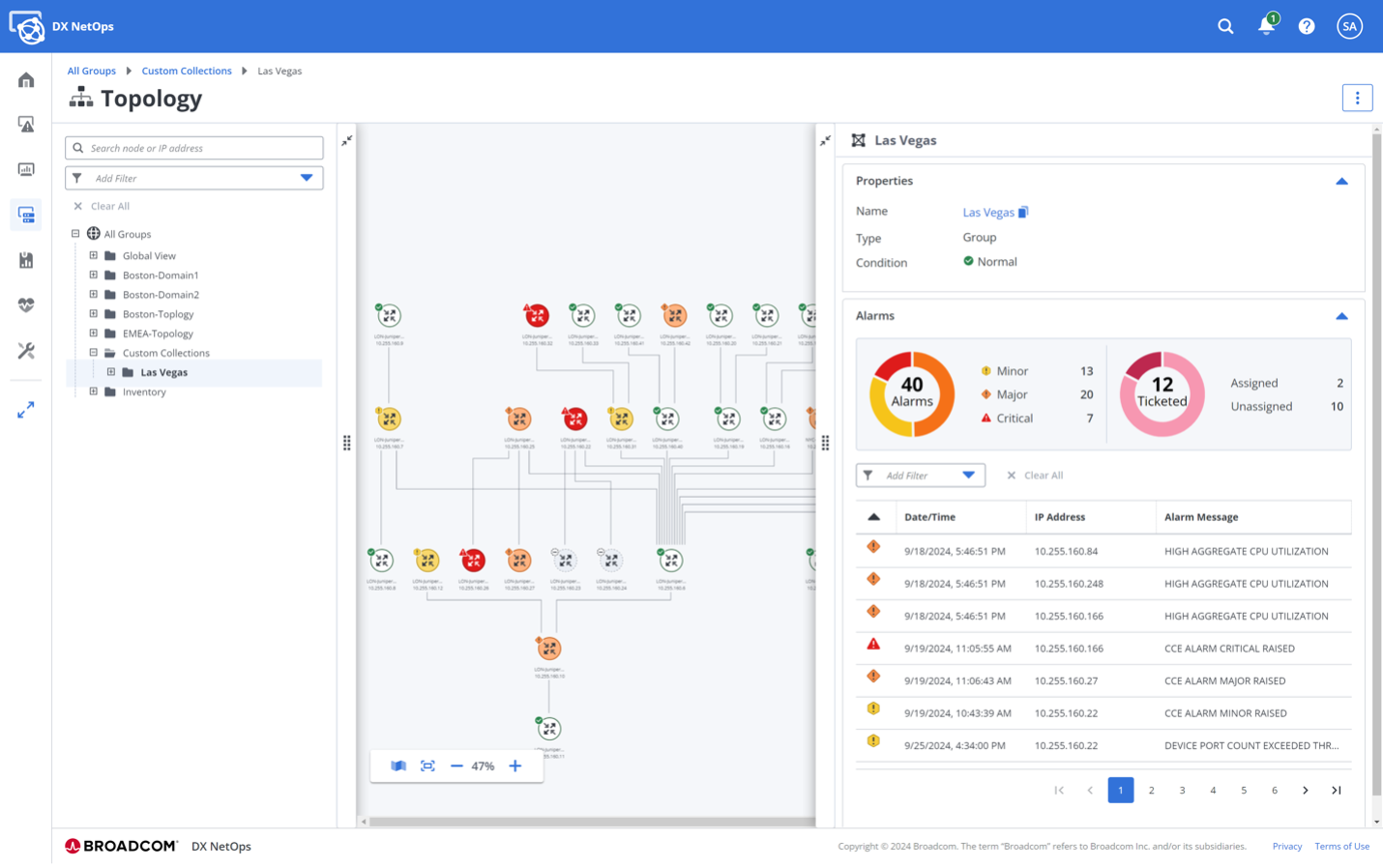Click the fit-to-screen icon in map toolbar
Screen dimensions: 1383x868
(427, 766)
